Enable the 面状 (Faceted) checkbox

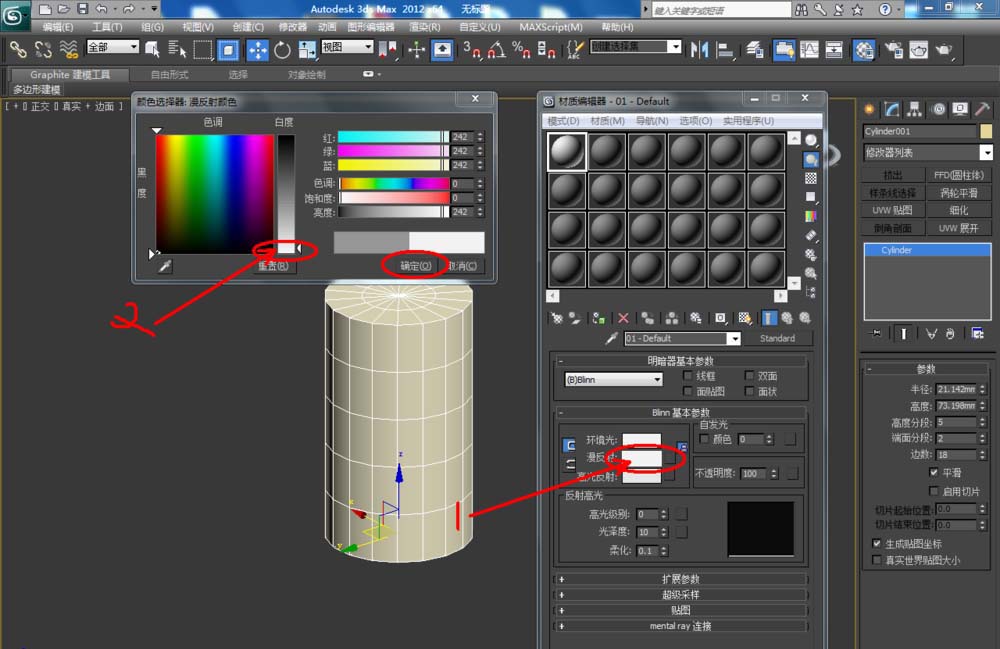click(x=749, y=391)
